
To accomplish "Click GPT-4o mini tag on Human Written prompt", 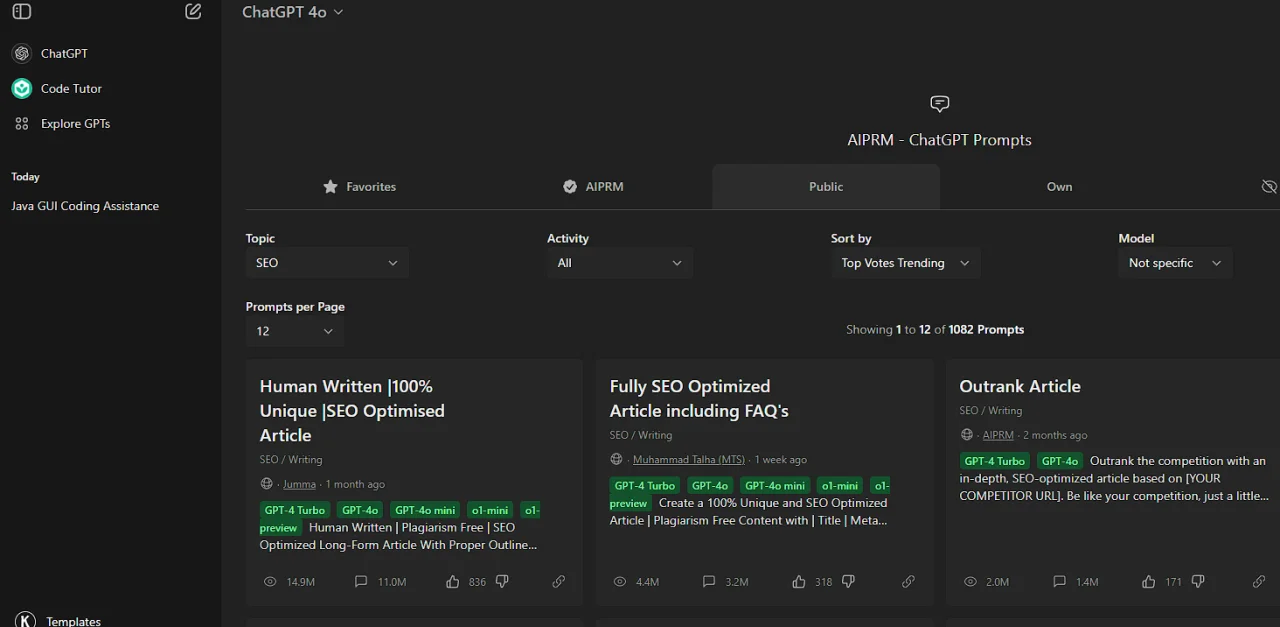I will click(x=425, y=510).
